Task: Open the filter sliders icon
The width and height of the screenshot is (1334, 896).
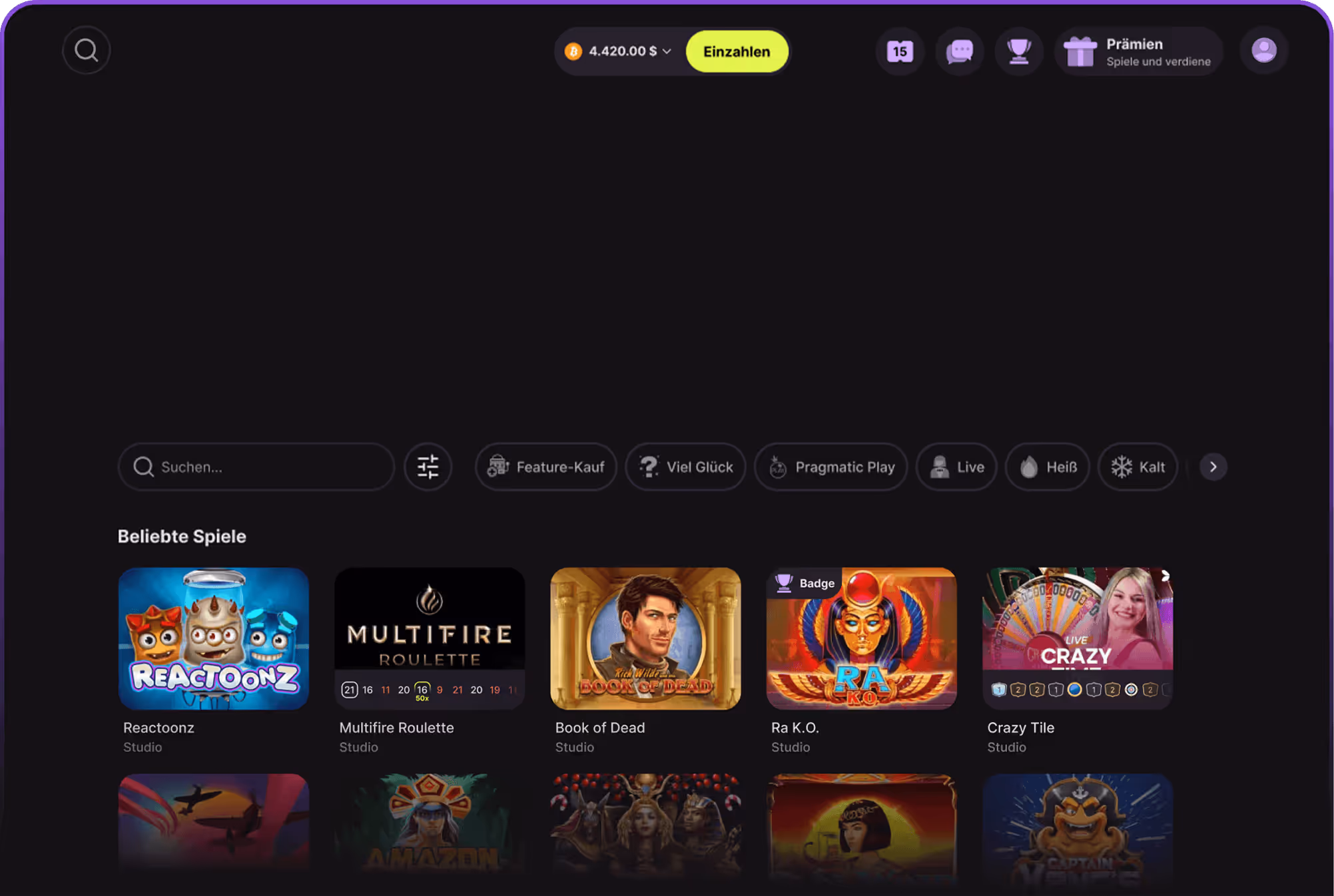Action: pos(428,467)
